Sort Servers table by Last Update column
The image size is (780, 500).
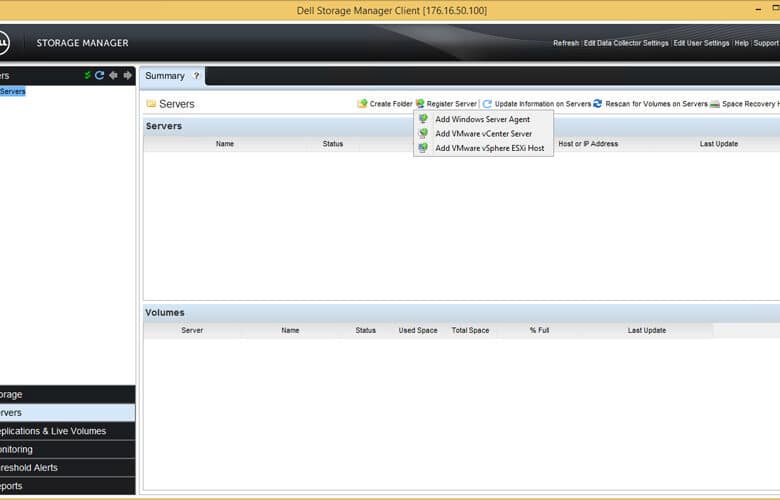719,144
